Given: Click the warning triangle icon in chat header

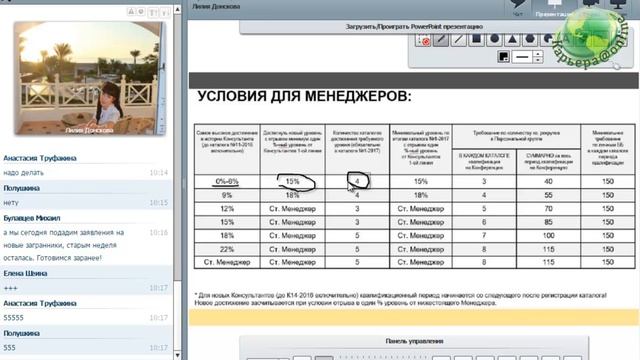Looking at the screenshot, I should (x=131, y=11).
